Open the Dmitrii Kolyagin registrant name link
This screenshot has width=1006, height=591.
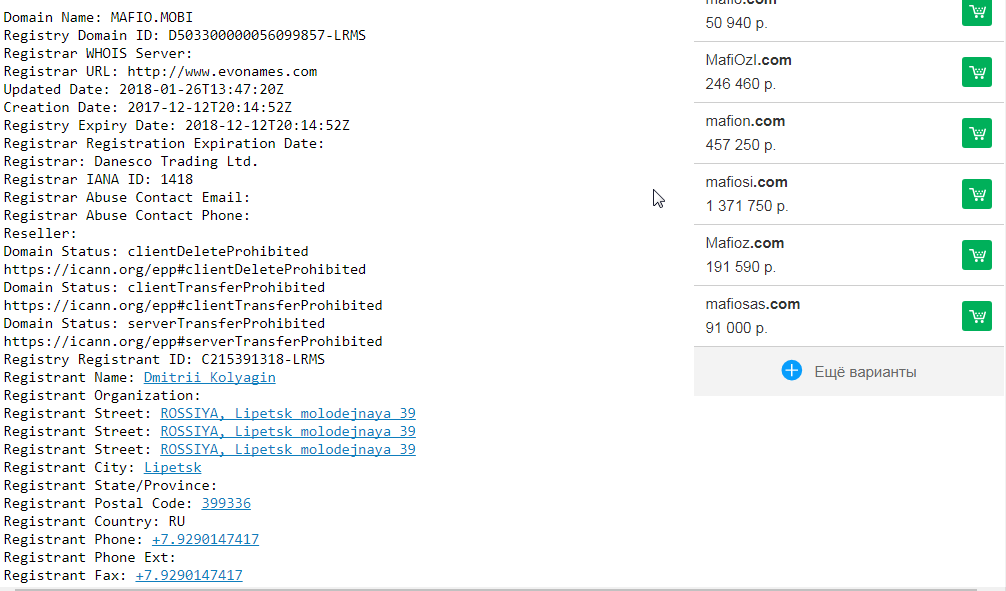[x=209, y=378]
